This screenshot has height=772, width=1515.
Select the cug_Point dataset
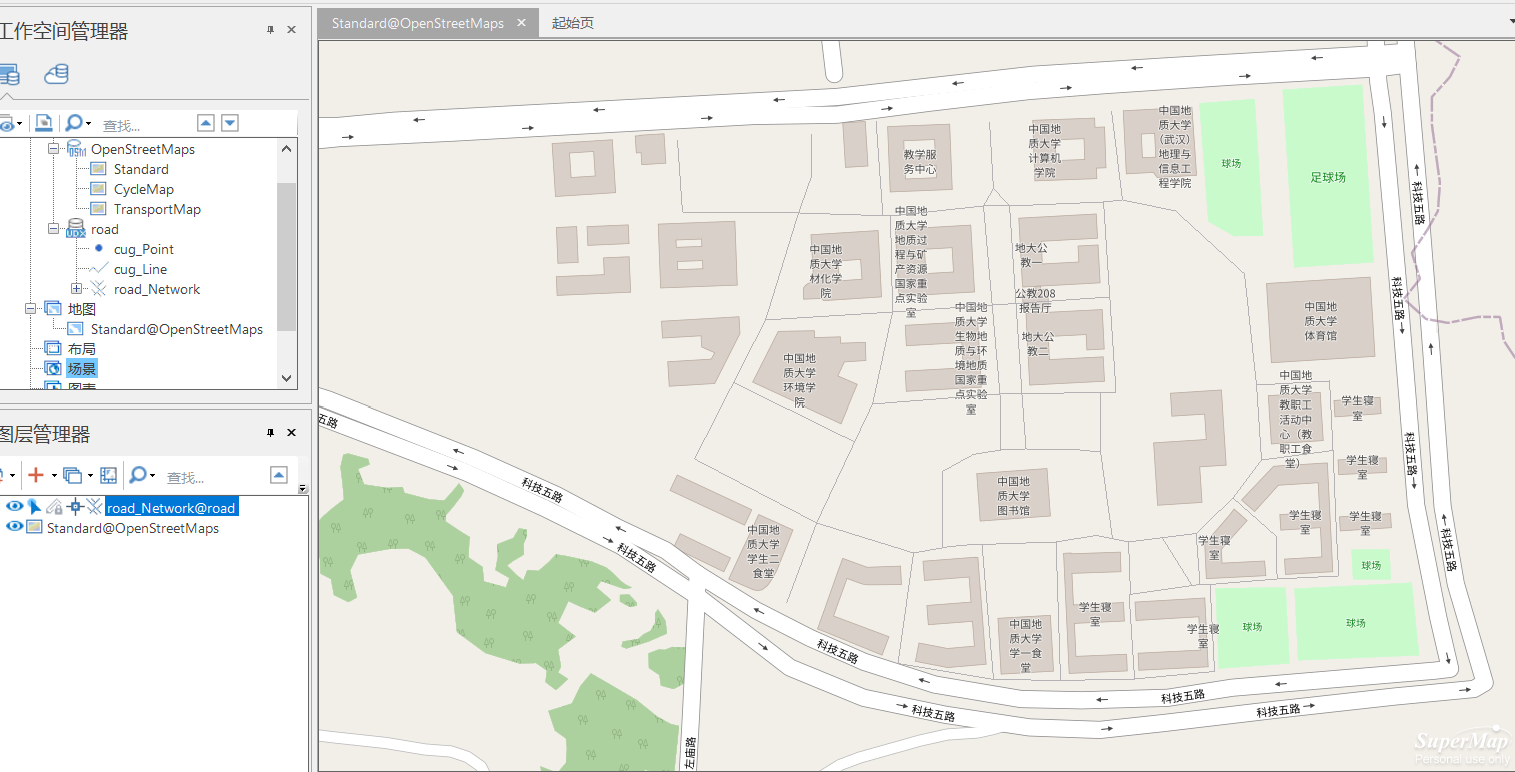coord(143,249)
